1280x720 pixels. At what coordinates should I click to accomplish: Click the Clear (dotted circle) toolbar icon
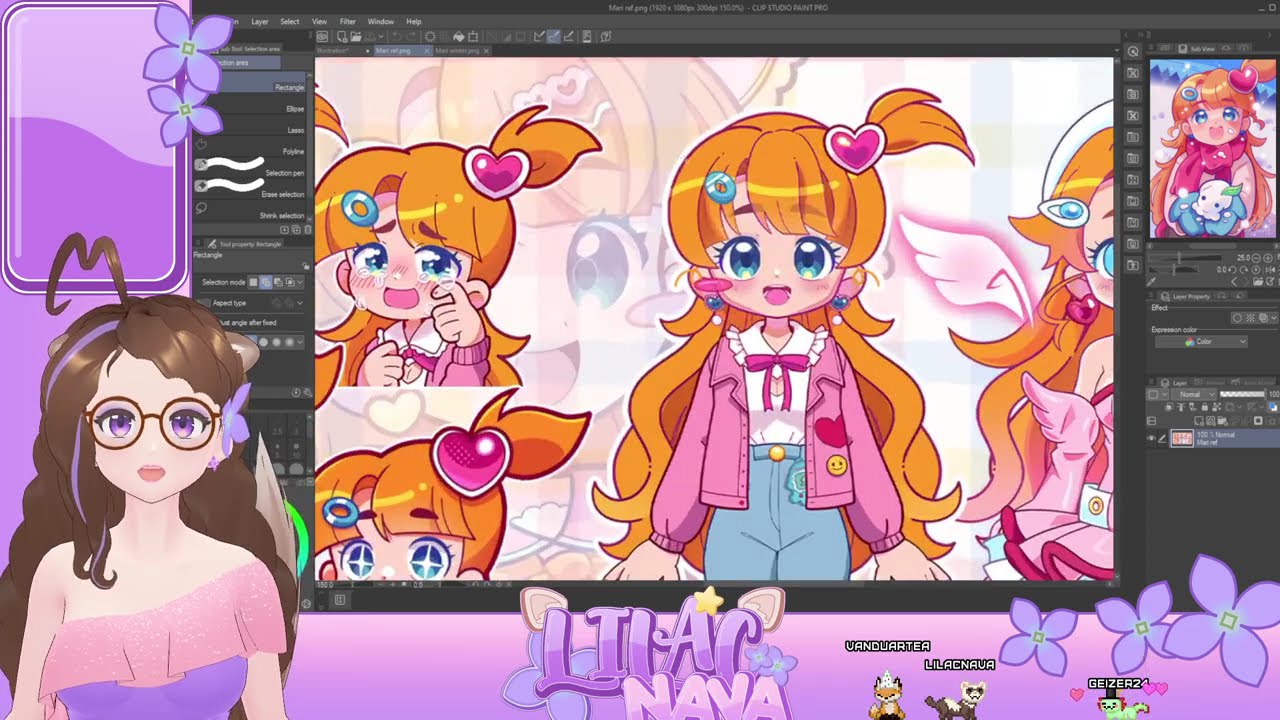click(x=430, y=37)
